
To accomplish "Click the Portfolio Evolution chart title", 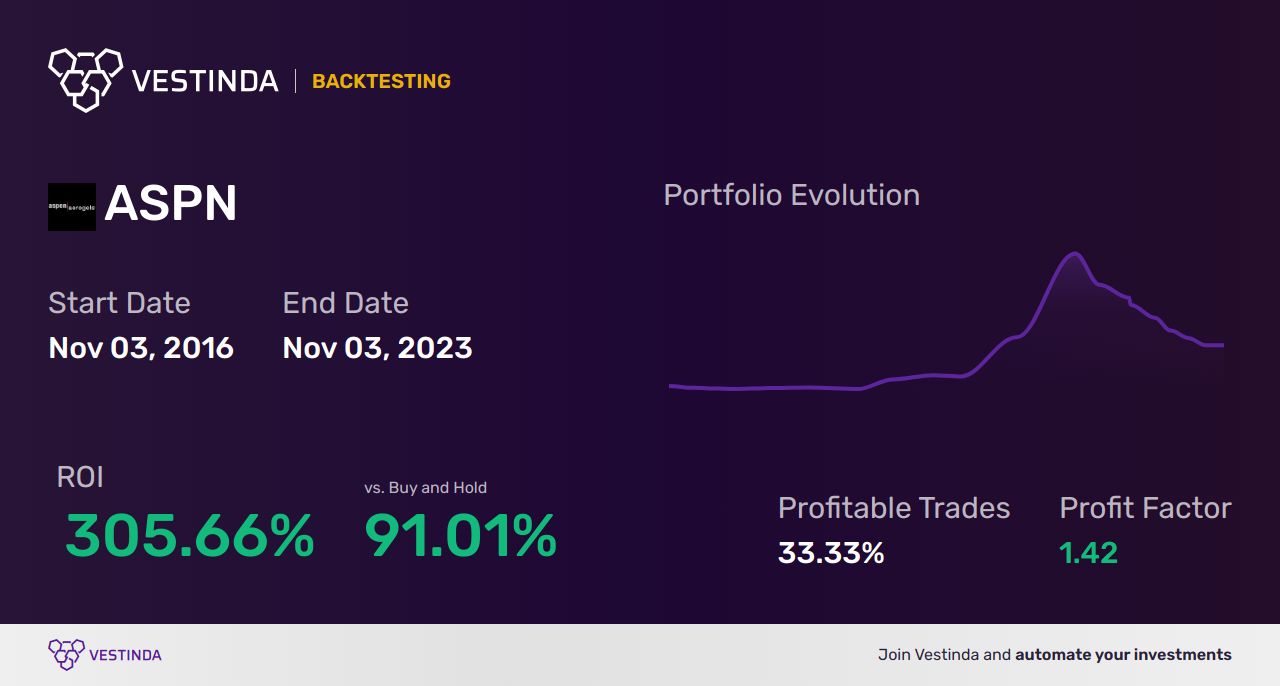I will [791, 195].
